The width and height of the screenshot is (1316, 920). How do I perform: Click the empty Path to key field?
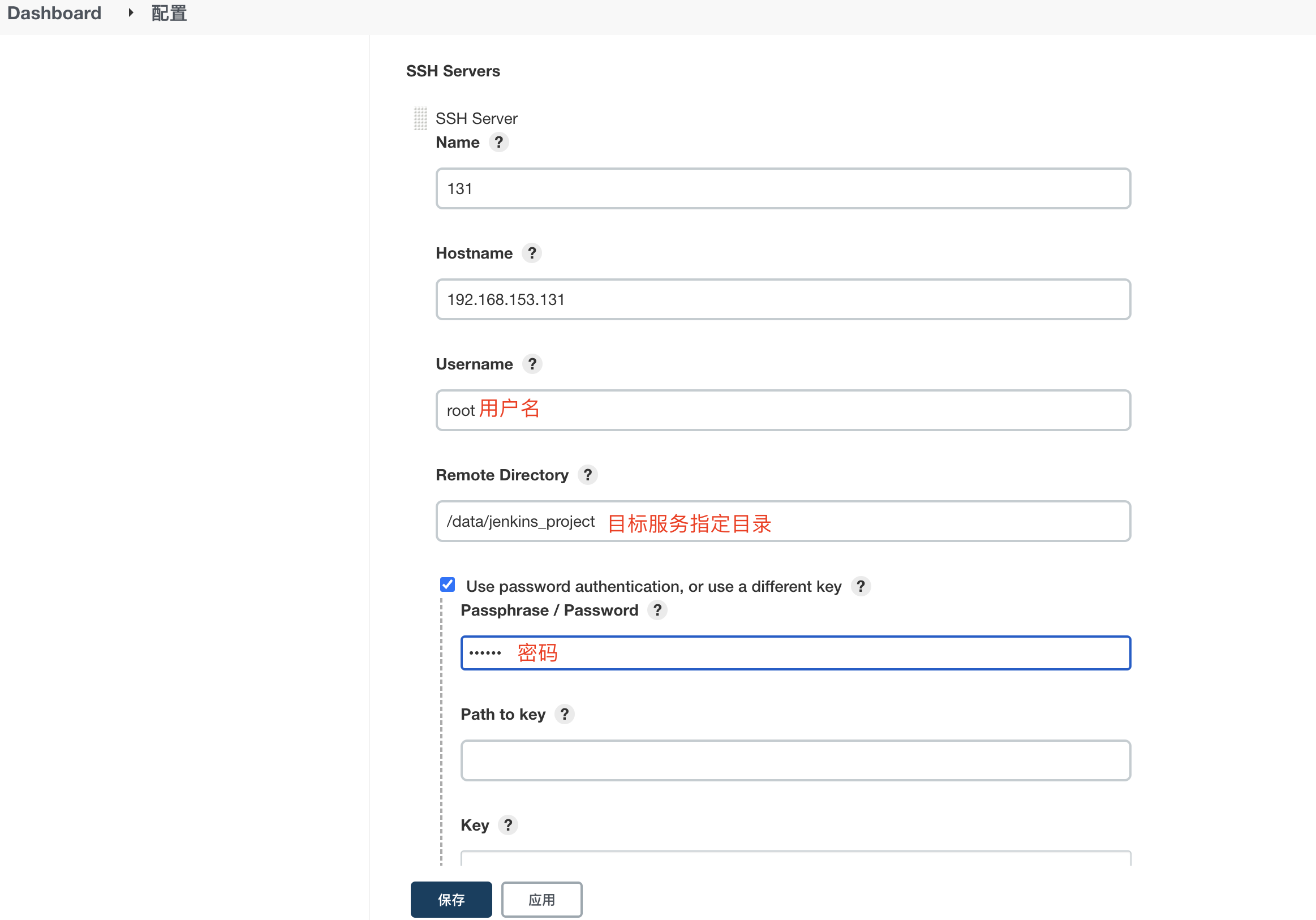tap(795, 760)
